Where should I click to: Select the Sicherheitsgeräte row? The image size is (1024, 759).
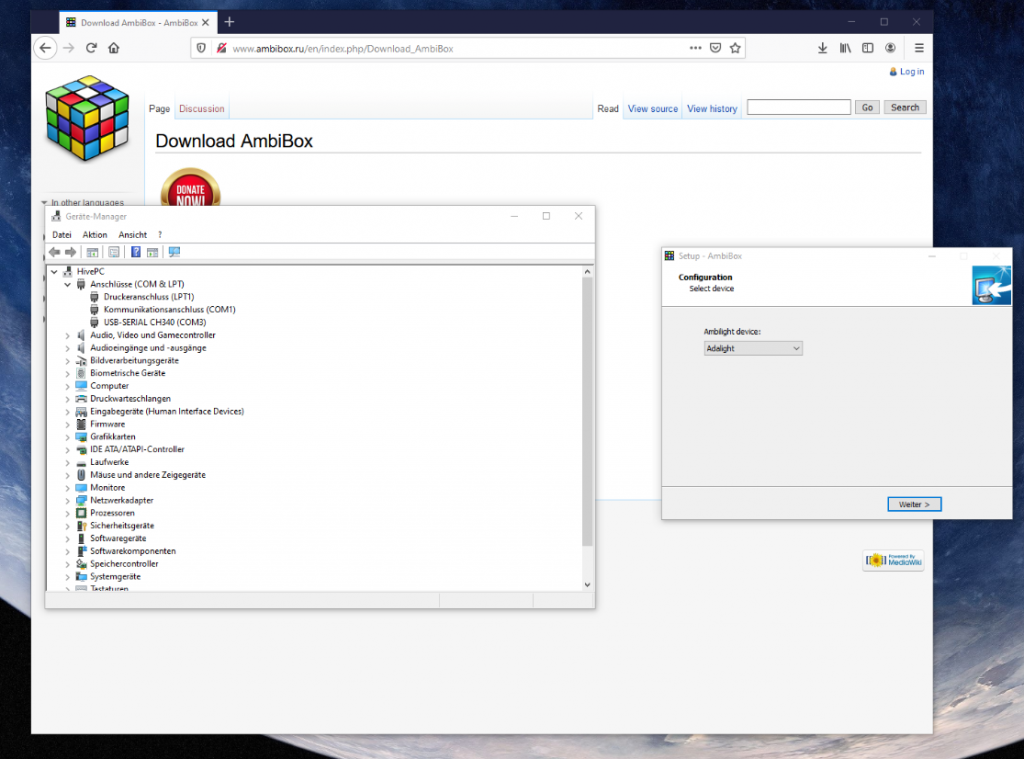(x=122, y=526)
